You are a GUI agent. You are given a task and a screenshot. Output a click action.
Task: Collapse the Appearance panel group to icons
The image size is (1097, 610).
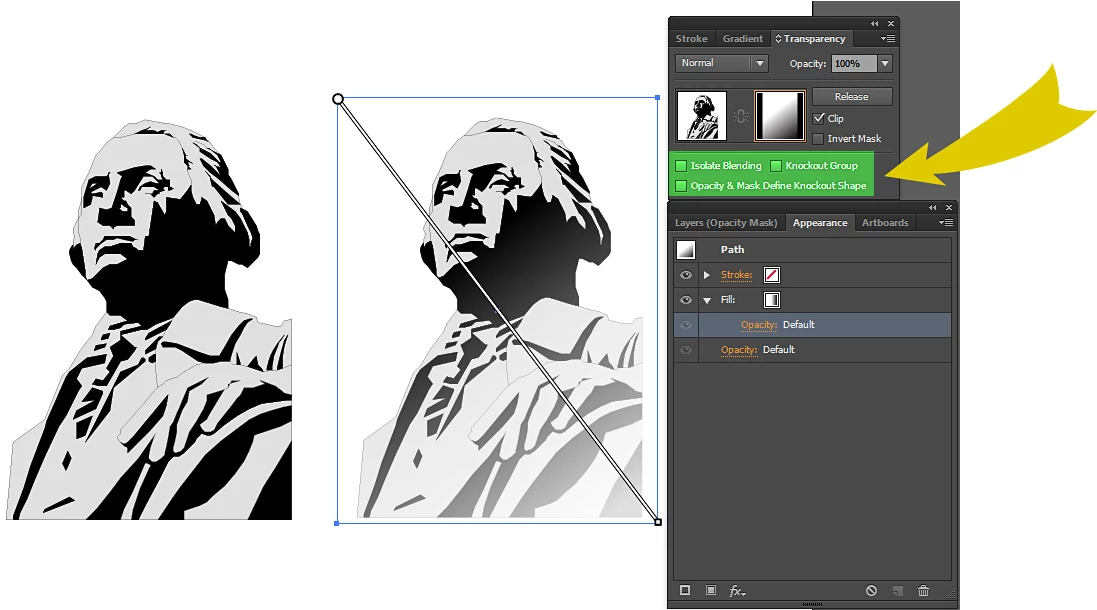(933, 208)
